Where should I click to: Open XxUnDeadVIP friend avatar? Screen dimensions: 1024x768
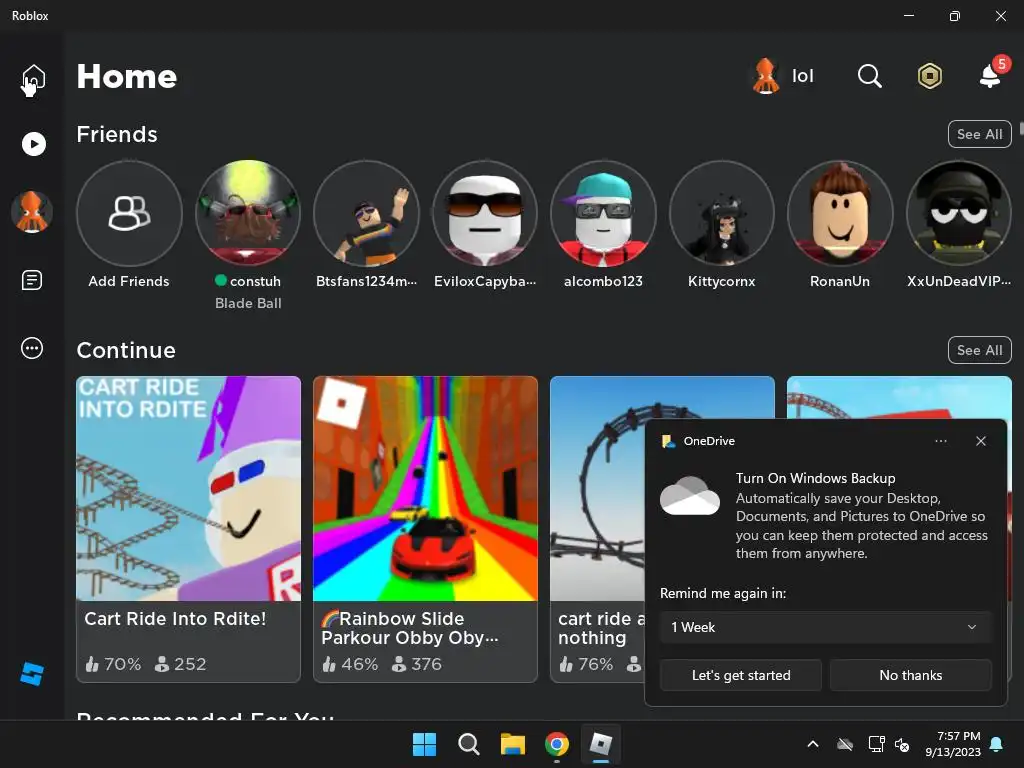coord(959,214)
